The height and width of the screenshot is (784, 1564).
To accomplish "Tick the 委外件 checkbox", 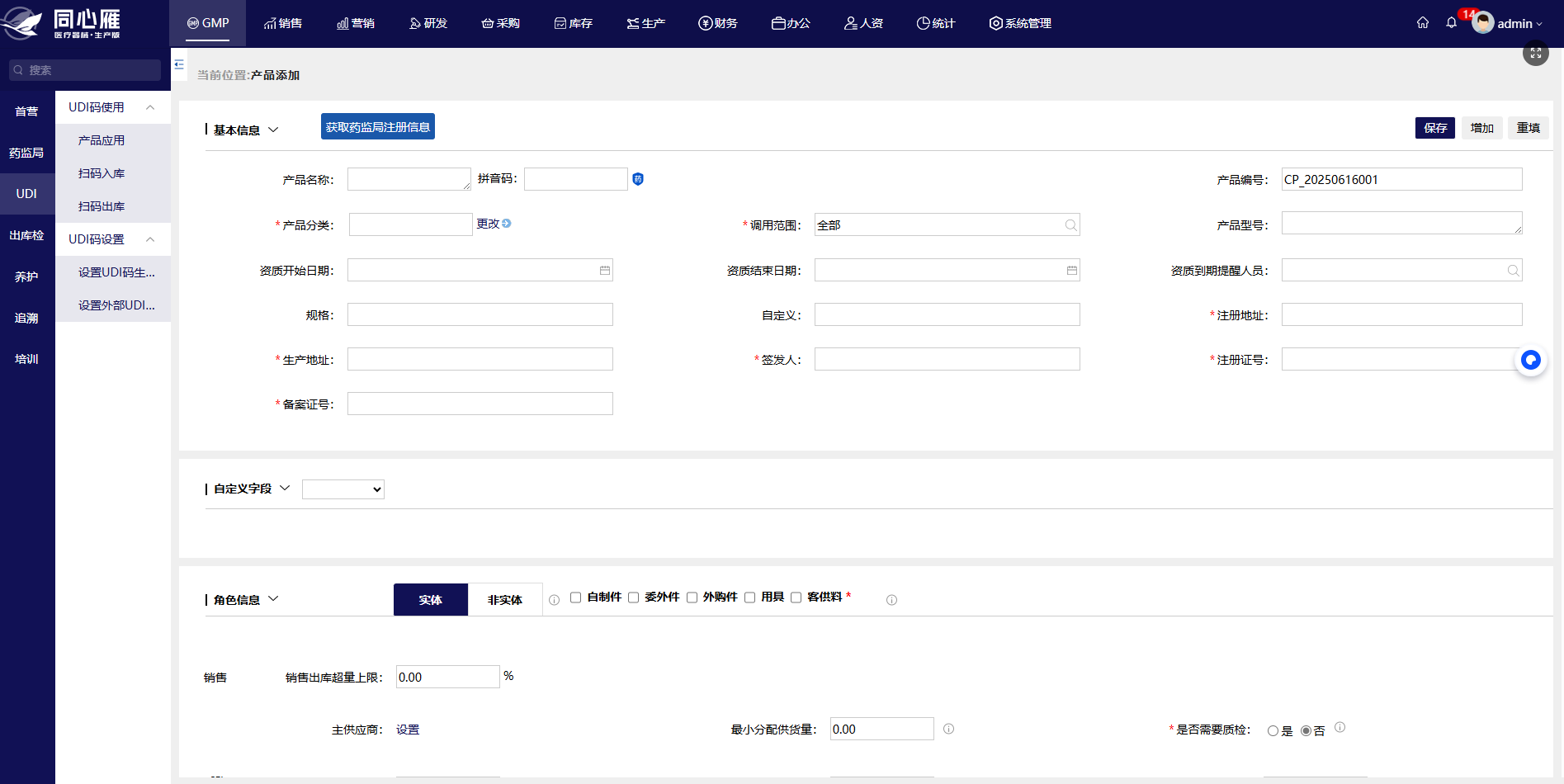I will tap(634, 597).
